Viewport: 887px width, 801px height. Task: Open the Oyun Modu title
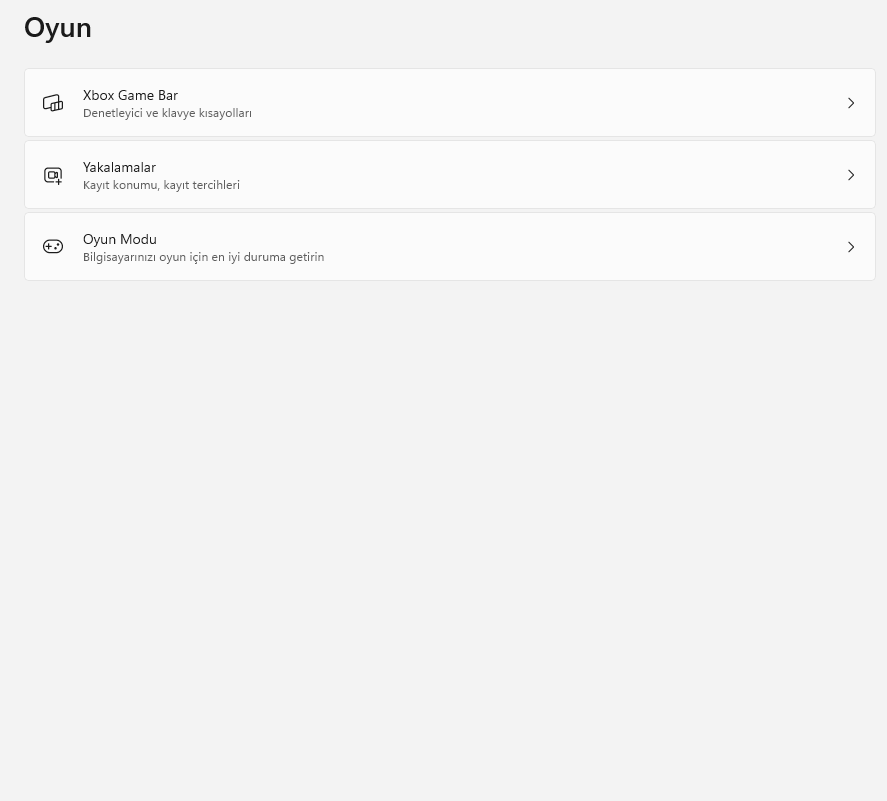click(120, 239)
